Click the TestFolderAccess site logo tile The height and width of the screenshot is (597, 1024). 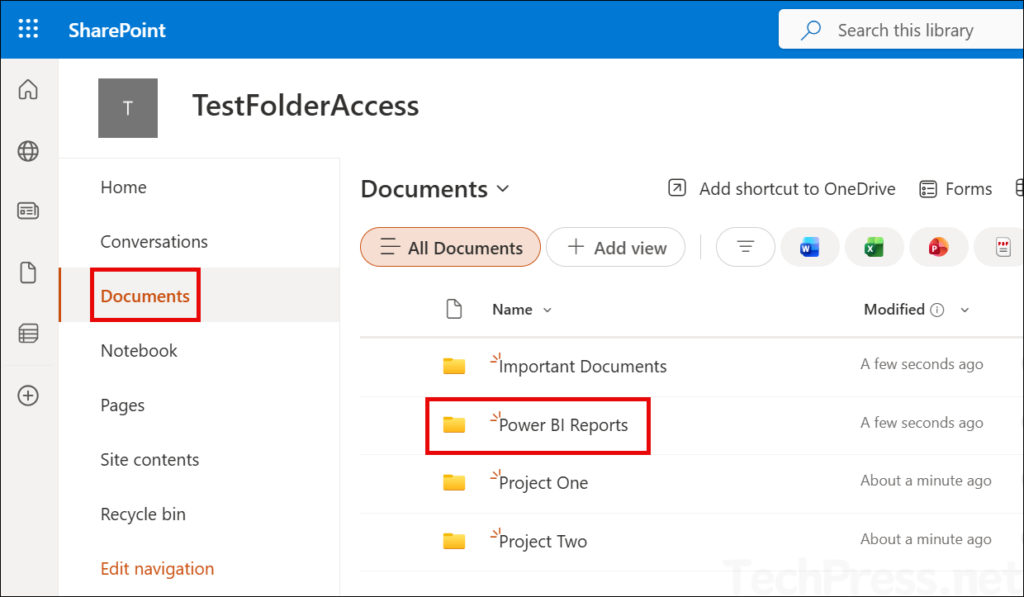tap(128, 108)
